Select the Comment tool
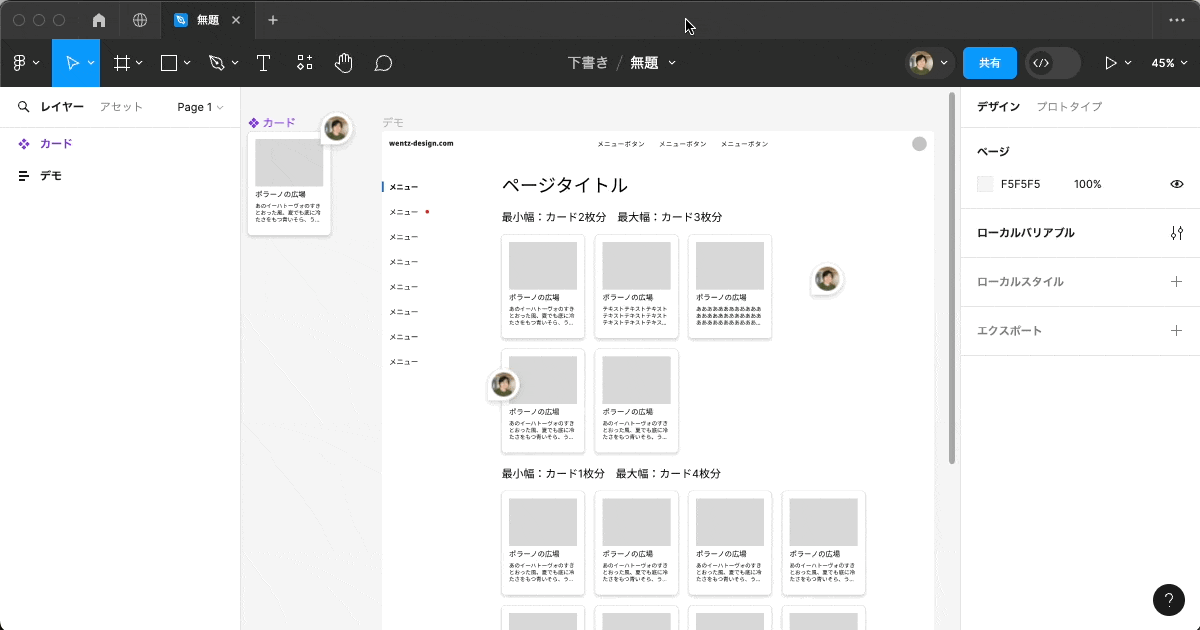1200x630 pixels. (x=383, y=63)
